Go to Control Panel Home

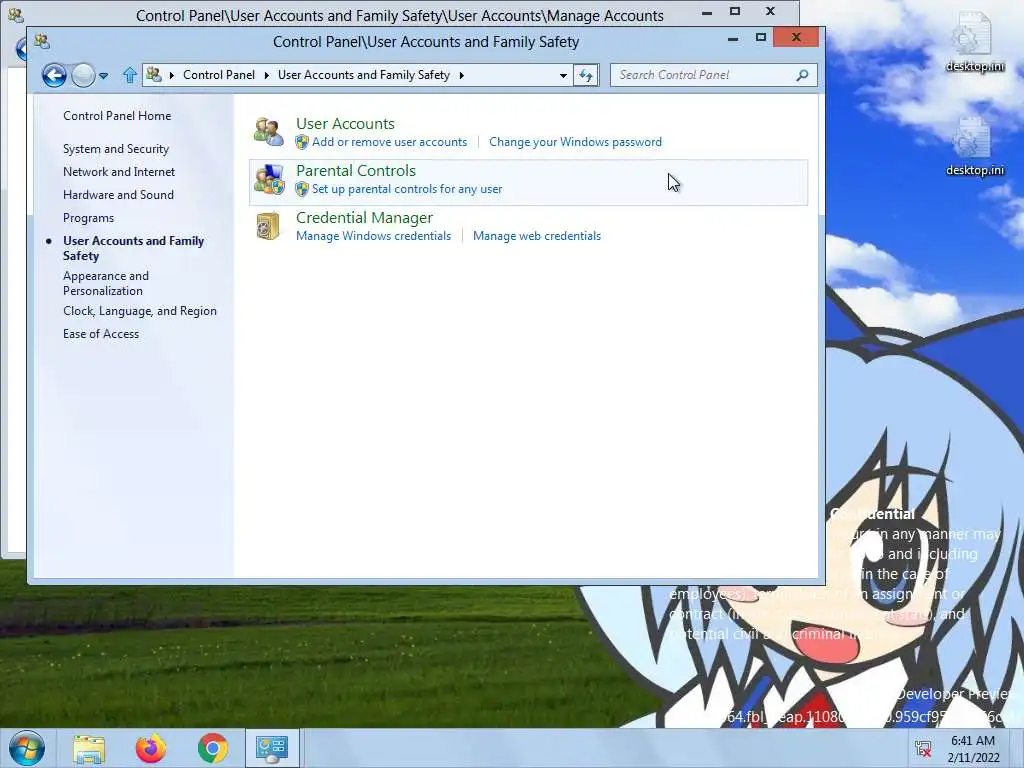(117, 116)
